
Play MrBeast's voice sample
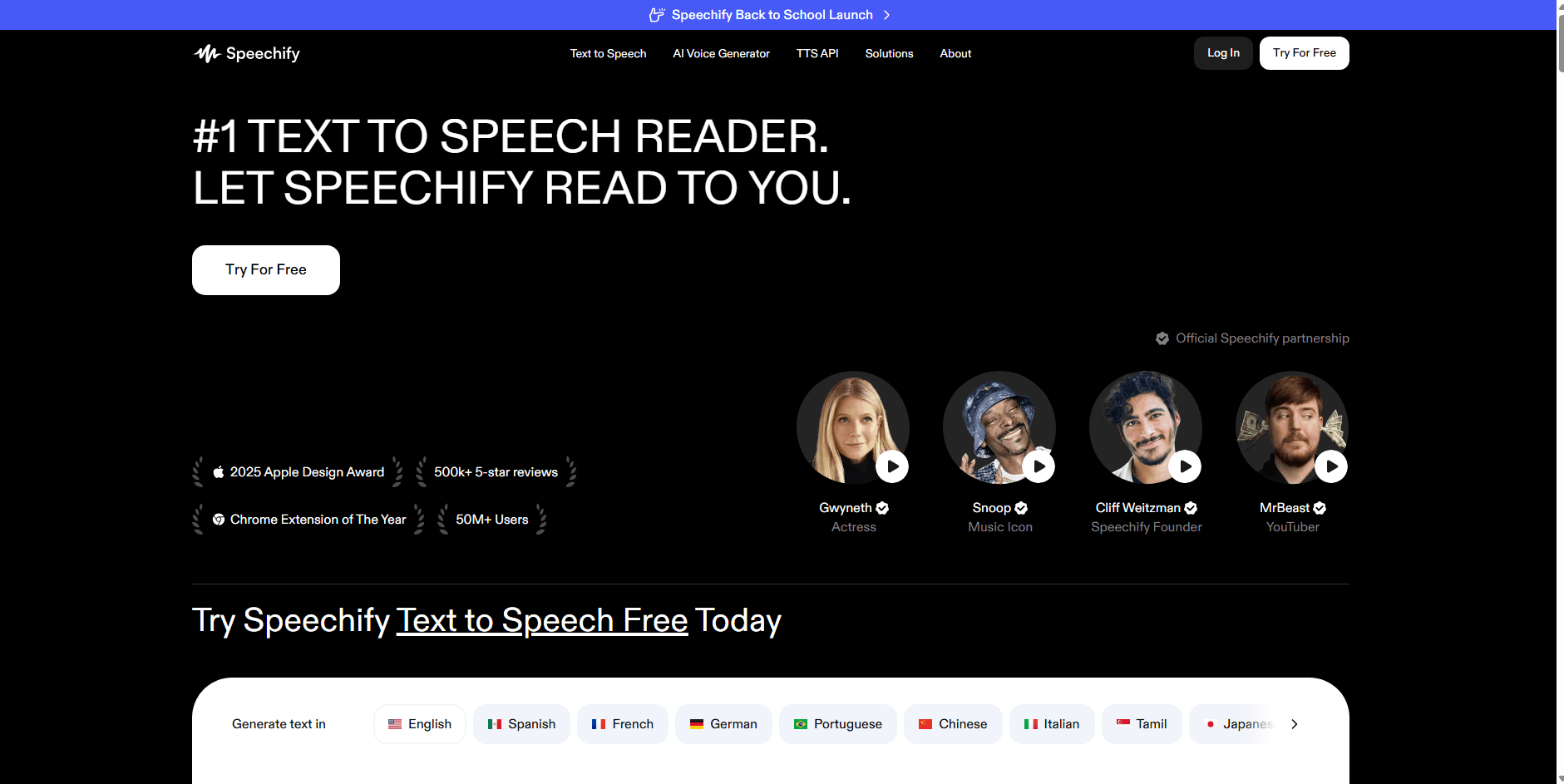tap(1331, 466)
